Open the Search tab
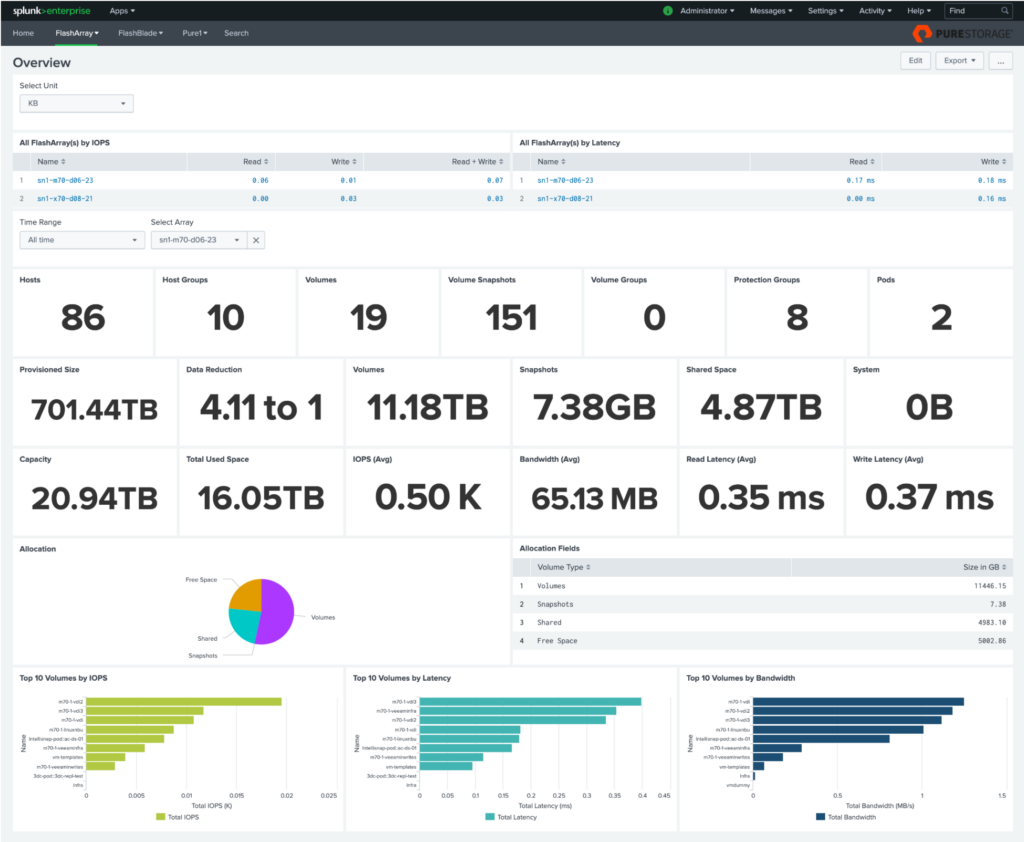 236,33
